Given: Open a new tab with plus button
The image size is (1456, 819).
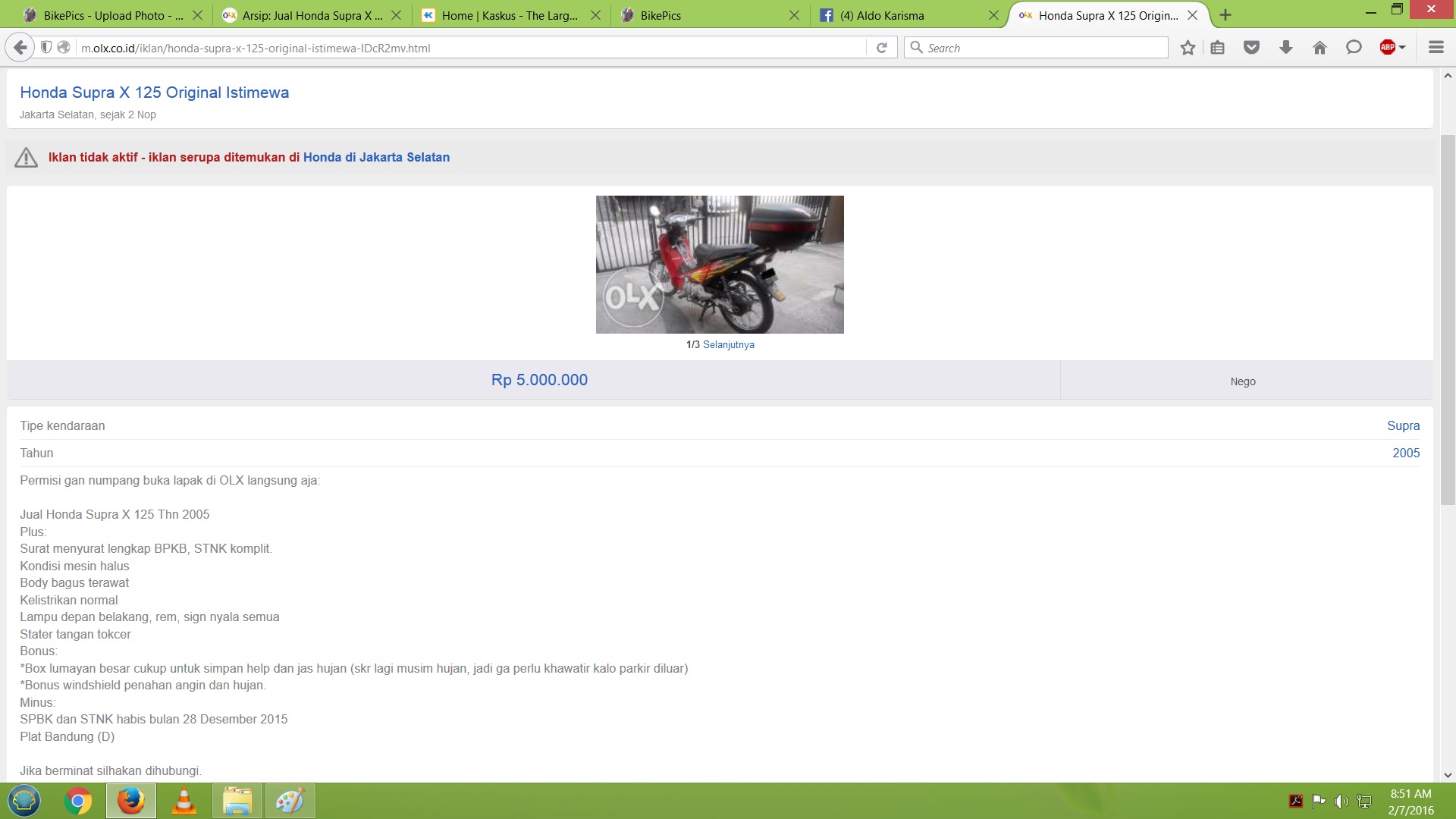Looking at the screenshot, I should tap(1225, 15).
